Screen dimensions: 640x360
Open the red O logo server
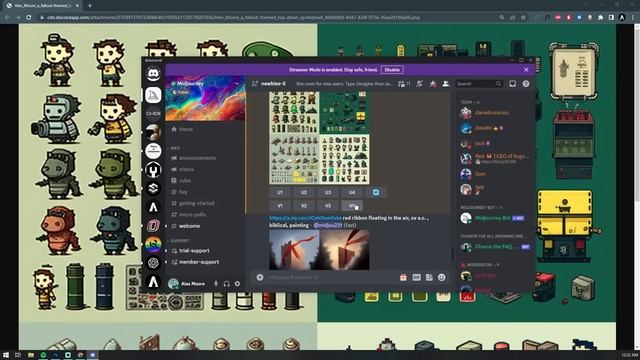point(153,226)
